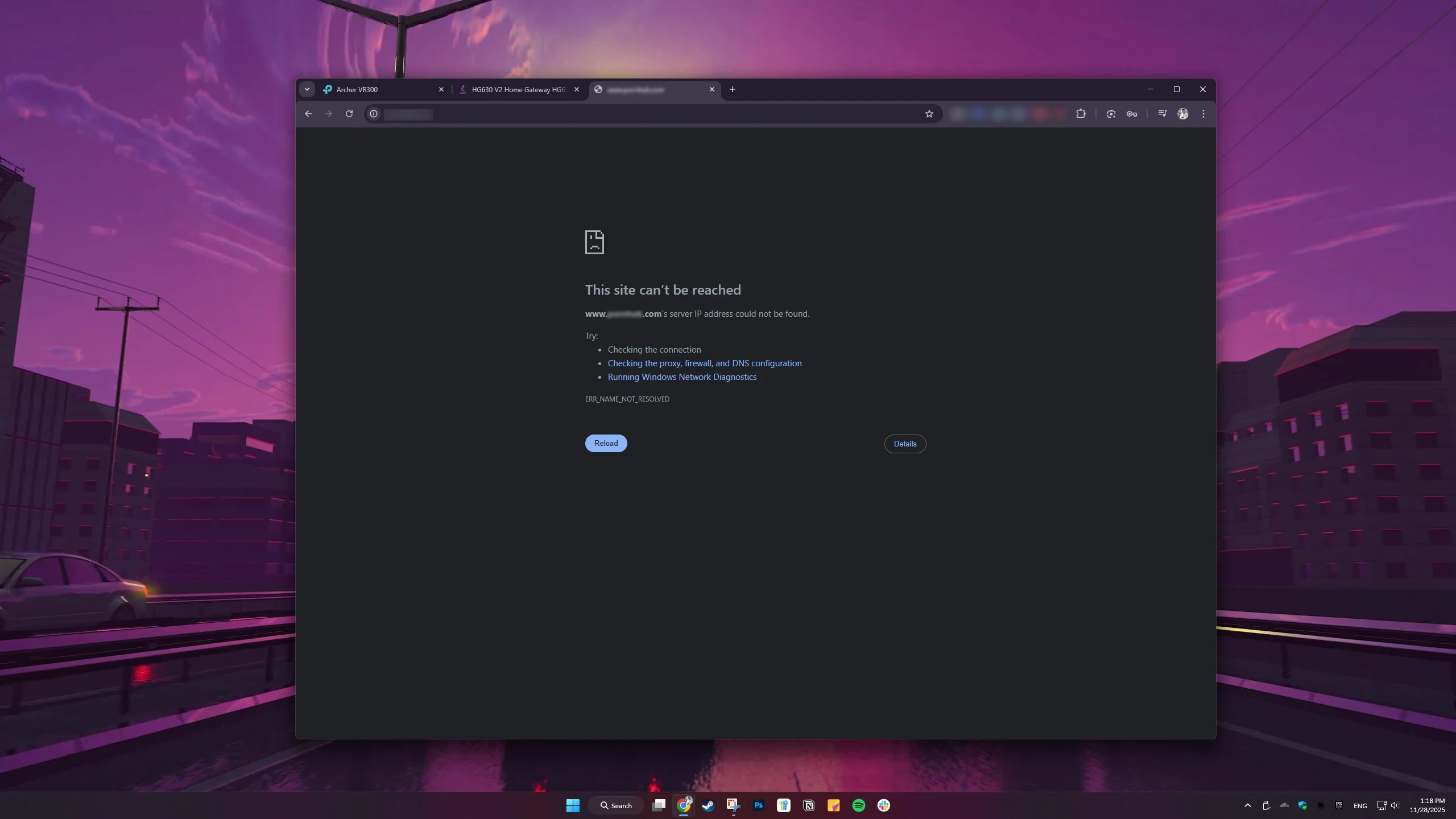
Task: Open a new tab with plus button
Action: (x=733, y=89)
